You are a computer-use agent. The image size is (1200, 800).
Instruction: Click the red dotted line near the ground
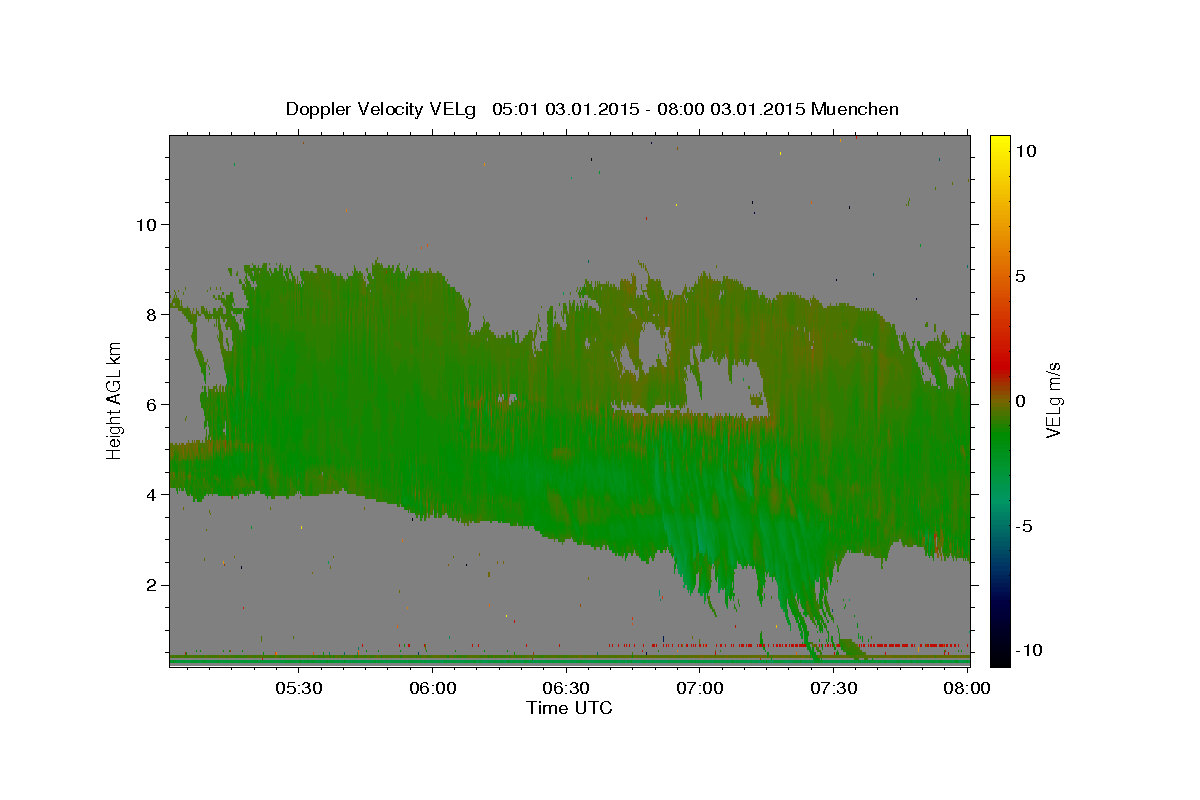(x=785, y=645)
